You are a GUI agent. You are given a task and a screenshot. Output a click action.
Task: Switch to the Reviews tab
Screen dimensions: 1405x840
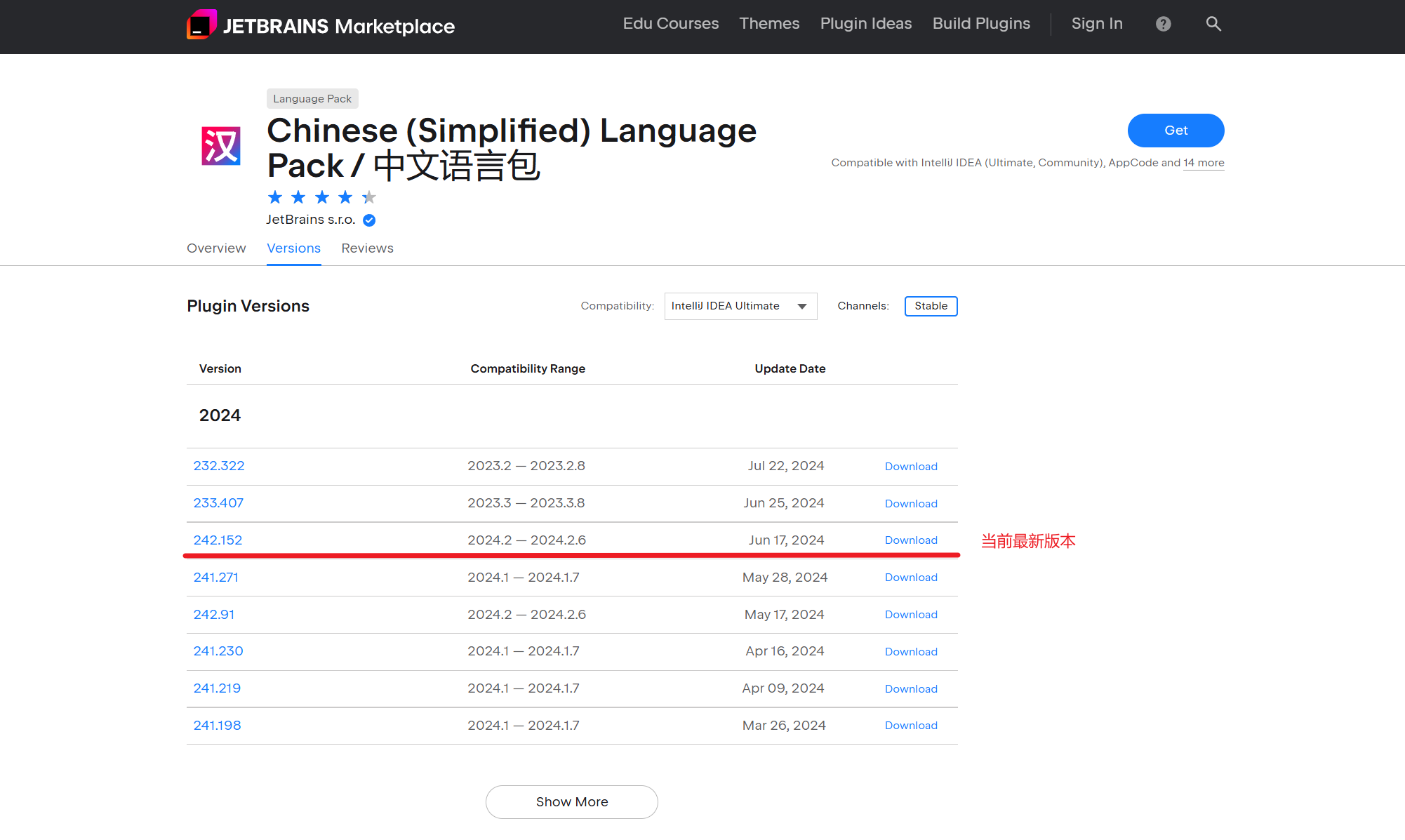click(367, 248)
